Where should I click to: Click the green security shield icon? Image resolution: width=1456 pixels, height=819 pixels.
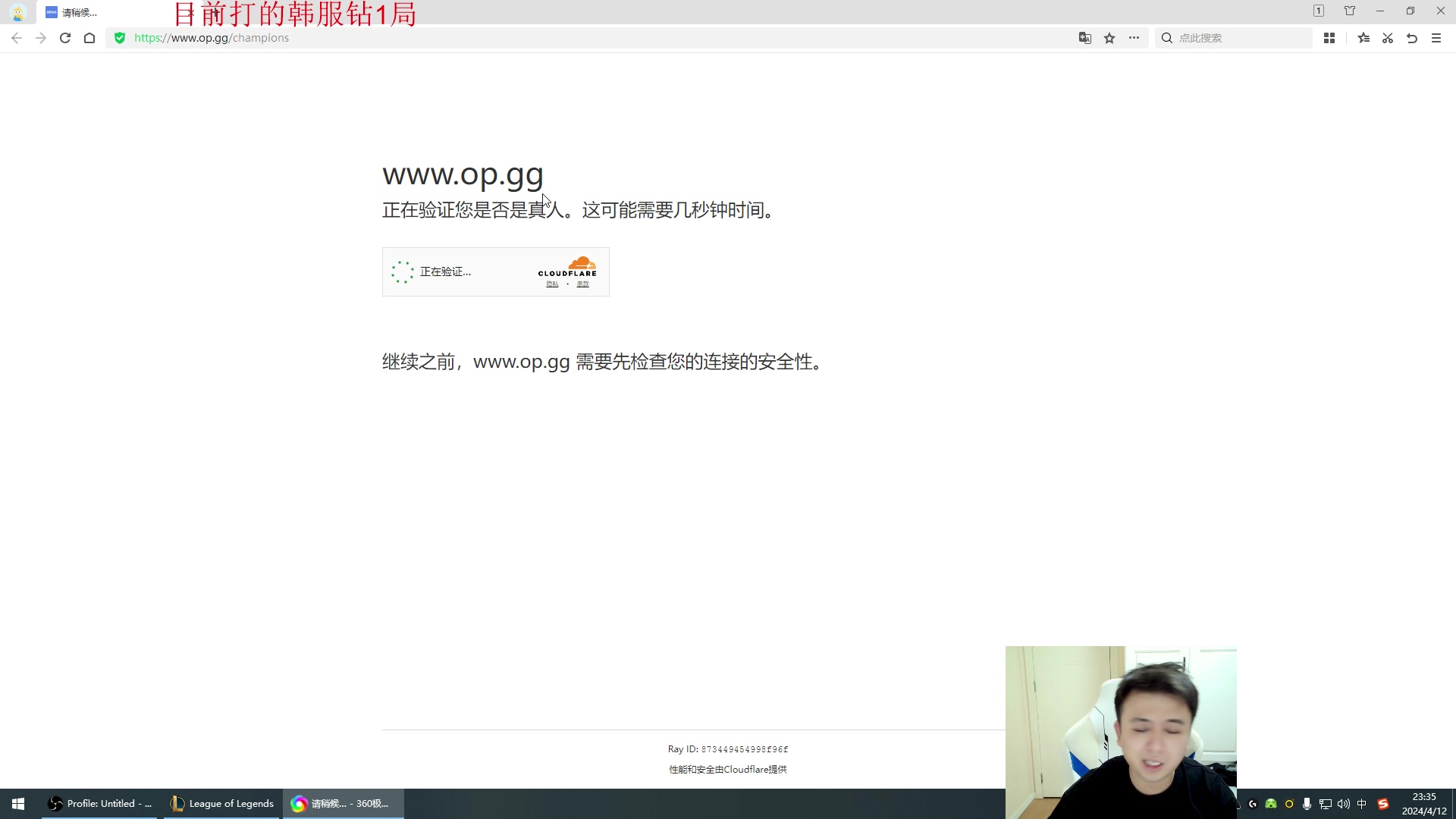coord(120,38)
